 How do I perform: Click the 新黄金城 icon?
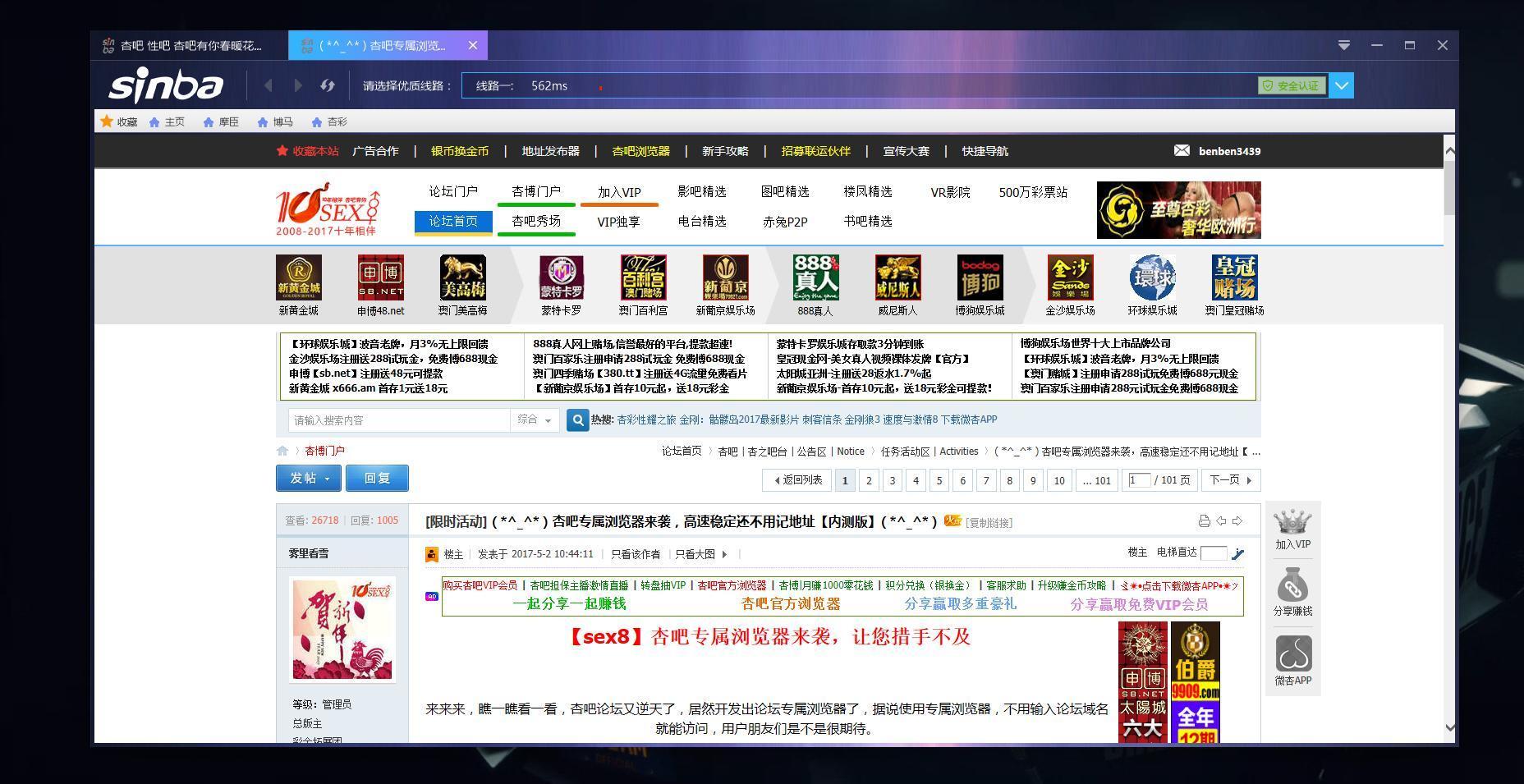click(298, 277)
